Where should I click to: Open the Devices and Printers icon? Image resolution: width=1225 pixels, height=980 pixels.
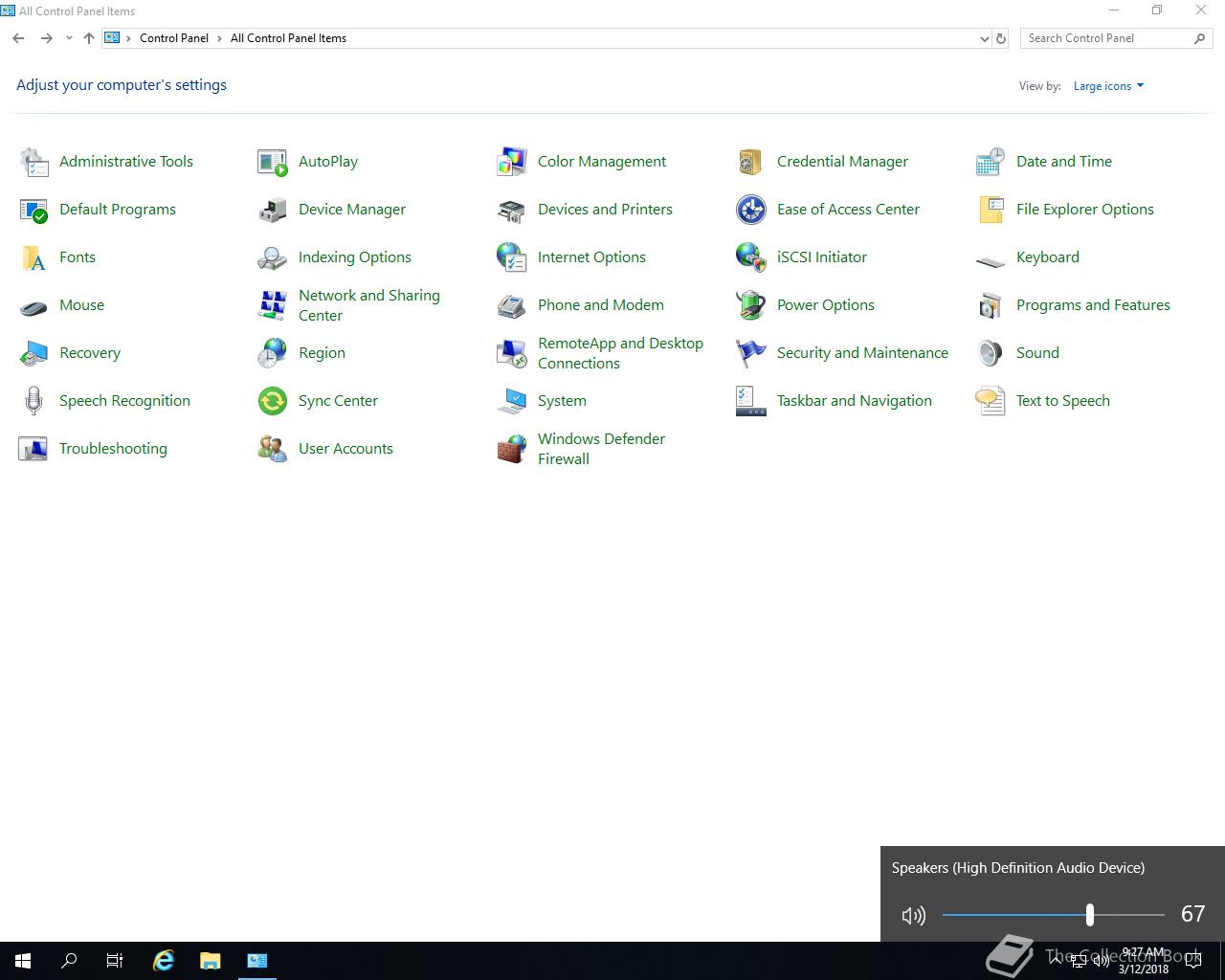coord(512,210)
